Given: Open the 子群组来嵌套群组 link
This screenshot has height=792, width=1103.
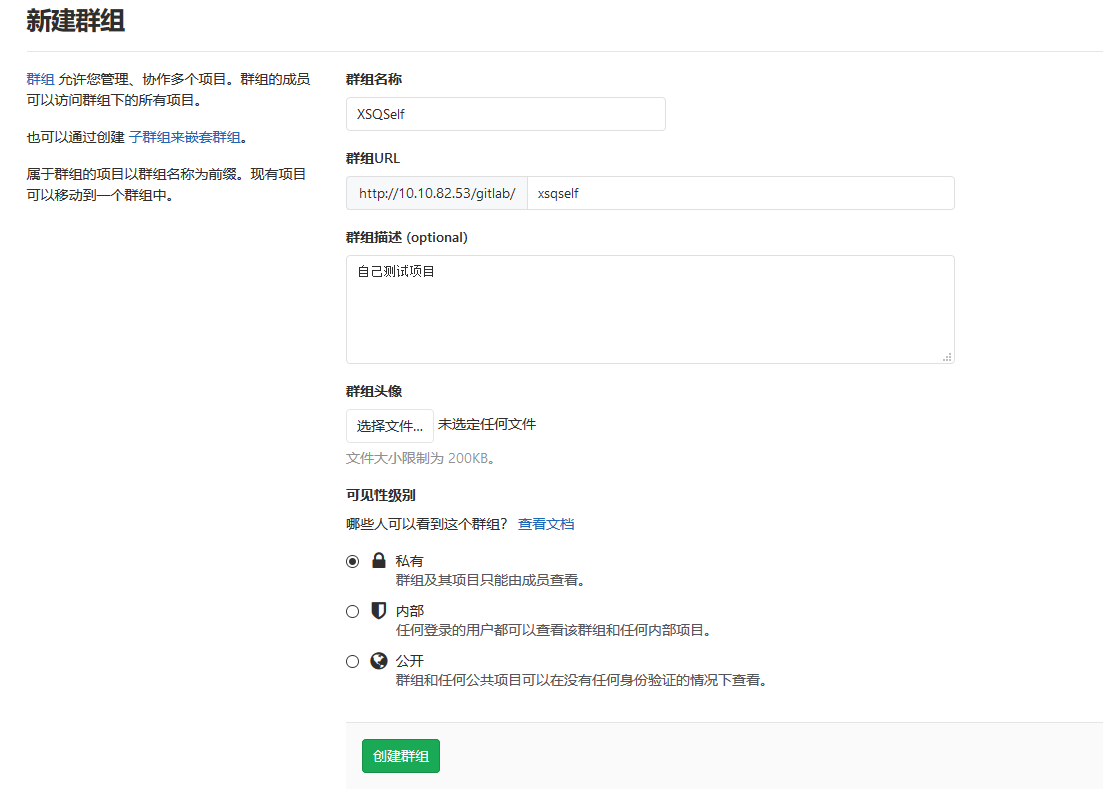Looking at the screenshot, I should pyautogui.click(x=185, y=137).
